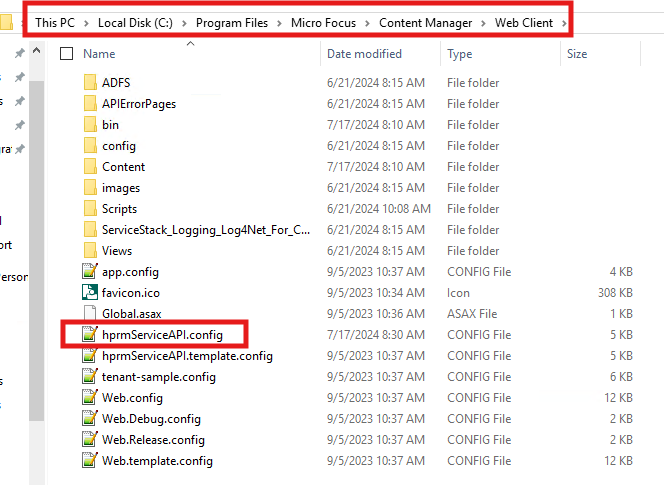
Task: Navigate to This PC breadcrumb
Action: (x=55, y=23)
